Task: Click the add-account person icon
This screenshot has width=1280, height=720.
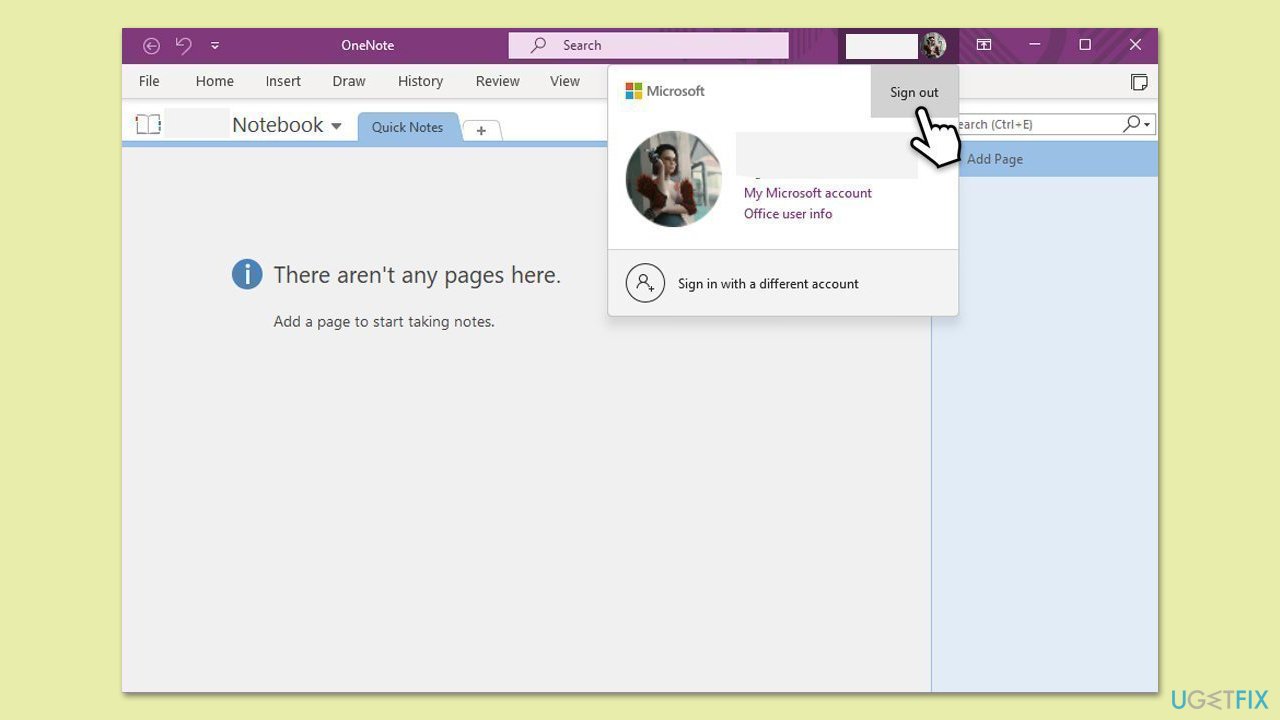Action: point(645,283)
